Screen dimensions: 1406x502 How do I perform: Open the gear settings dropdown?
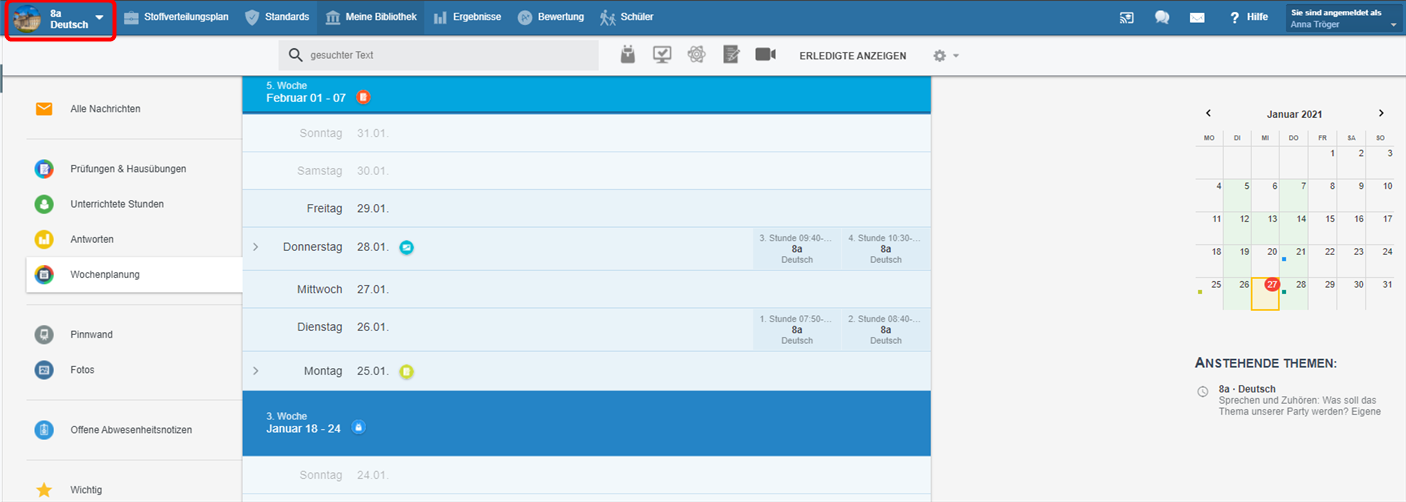pyautogui.click(x=945, y=56)
